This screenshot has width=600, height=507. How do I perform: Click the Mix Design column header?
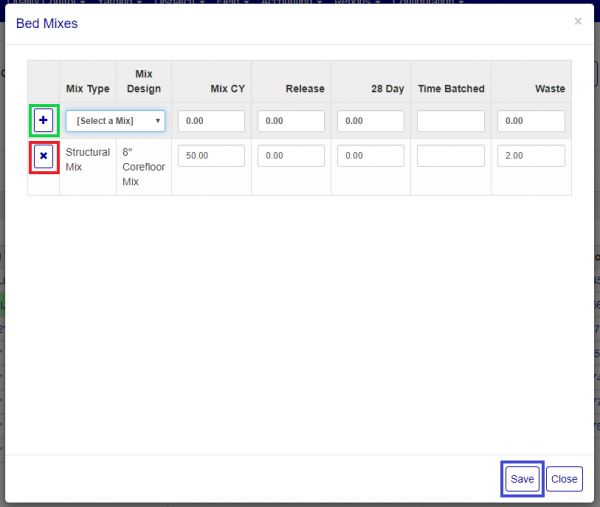(x=144, y=81)
